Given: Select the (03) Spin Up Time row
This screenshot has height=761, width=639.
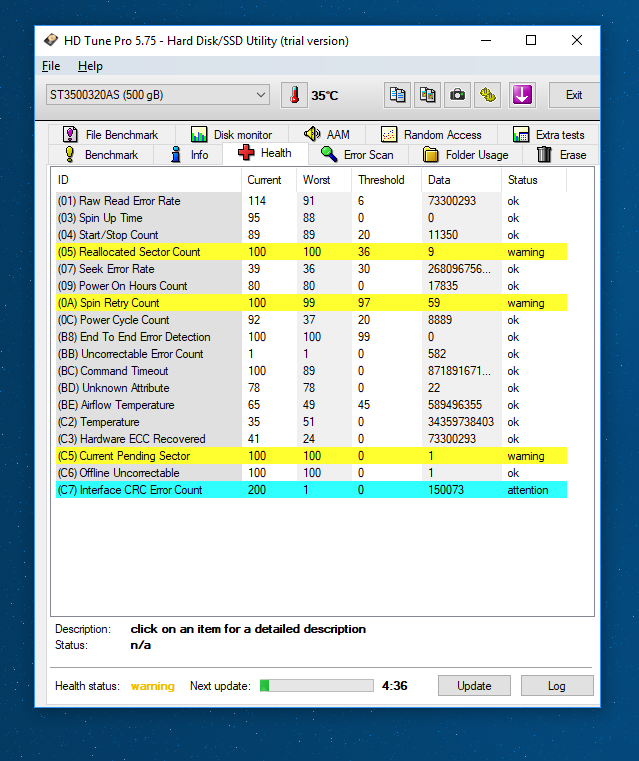Looking at the screenshot, I should point(311,218).
